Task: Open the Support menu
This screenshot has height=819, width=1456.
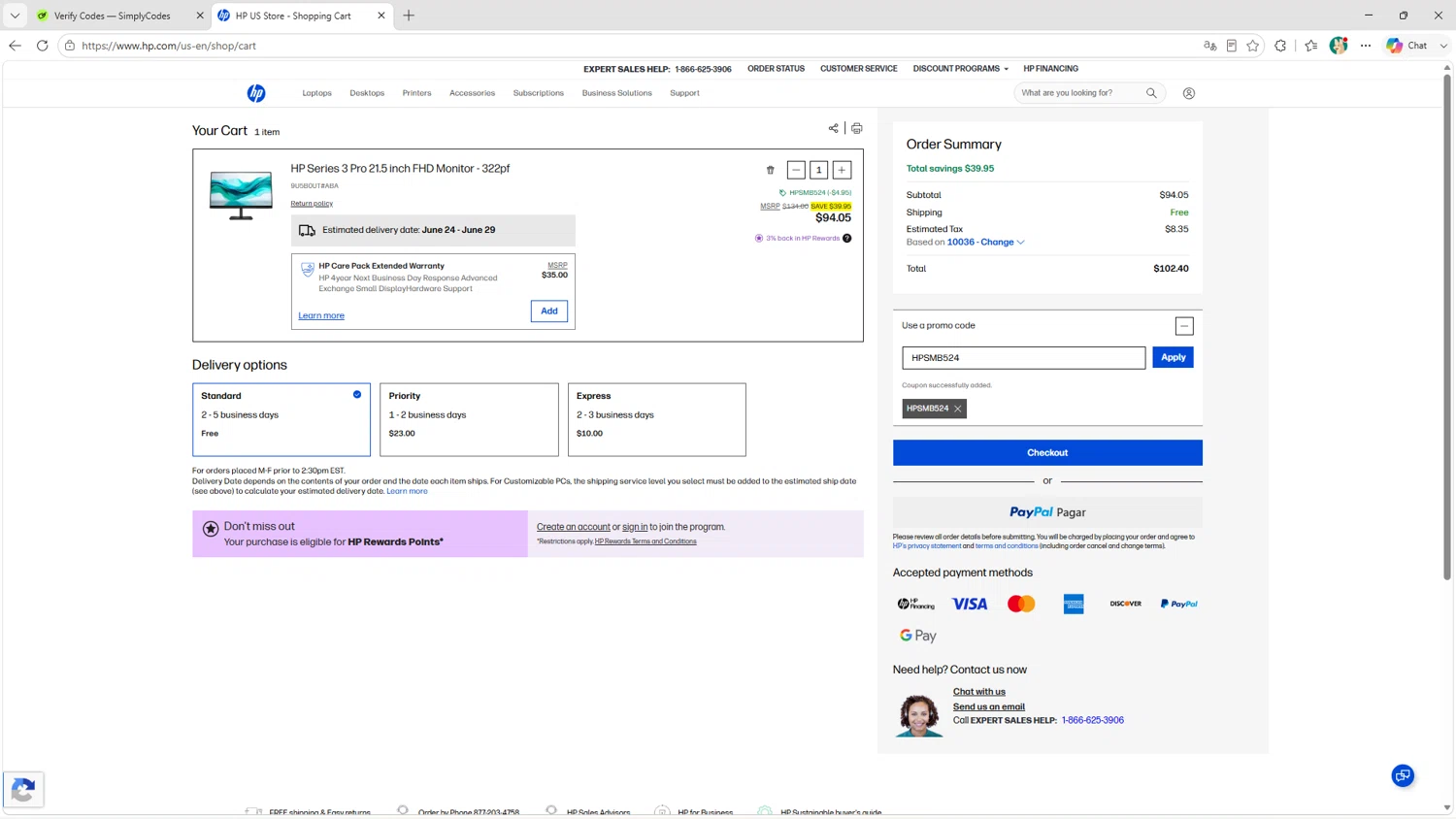Action: (684, 93)
